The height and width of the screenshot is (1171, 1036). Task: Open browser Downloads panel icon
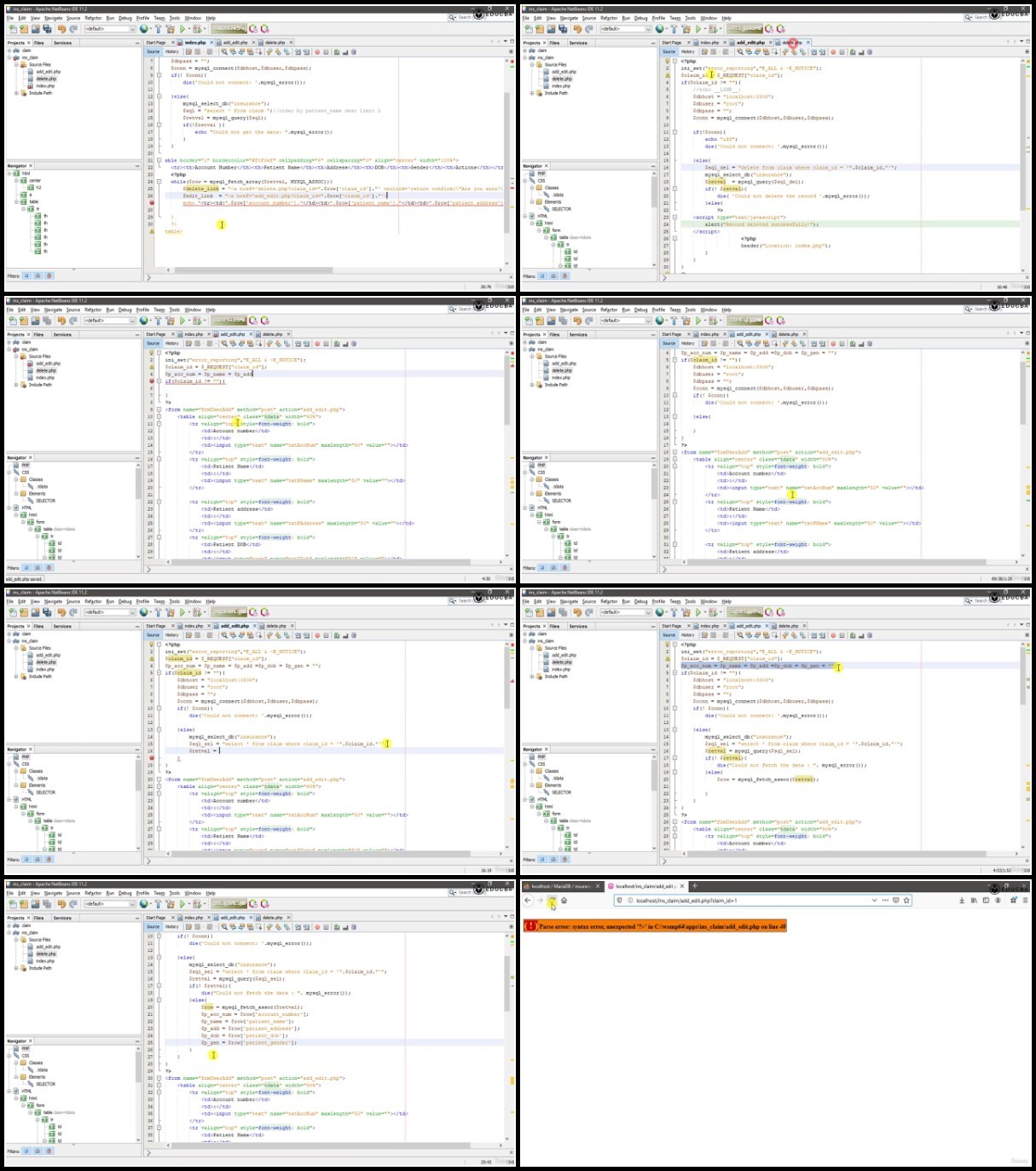tap(962, 900)
